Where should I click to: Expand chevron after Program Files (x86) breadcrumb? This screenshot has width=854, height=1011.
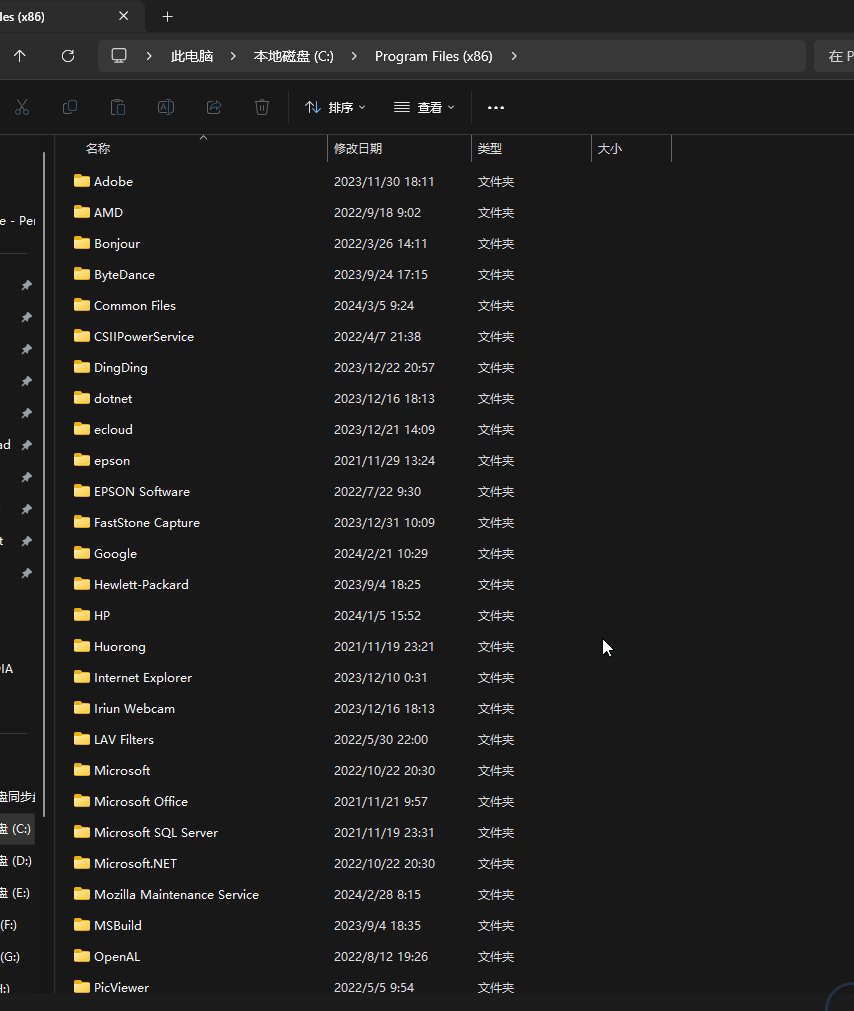[514, 56]
